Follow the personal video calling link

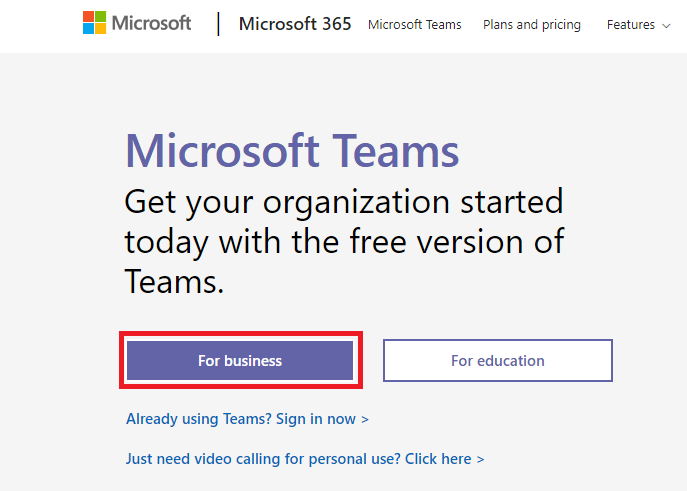pyautogui.click(x=304, y=459)
